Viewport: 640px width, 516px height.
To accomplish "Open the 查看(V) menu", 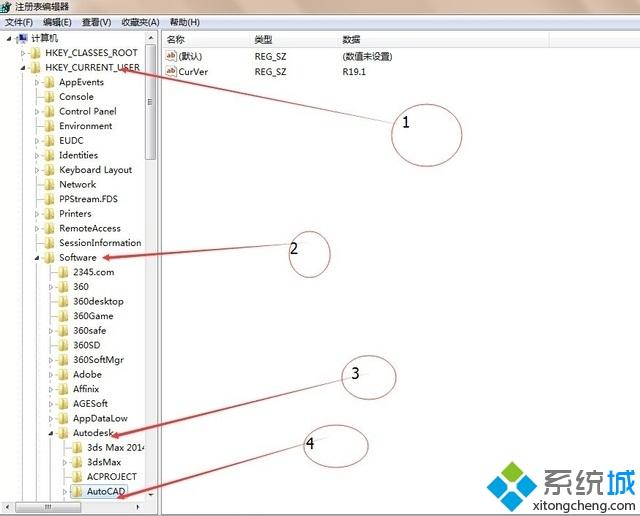I will click(x=96, y=22).
